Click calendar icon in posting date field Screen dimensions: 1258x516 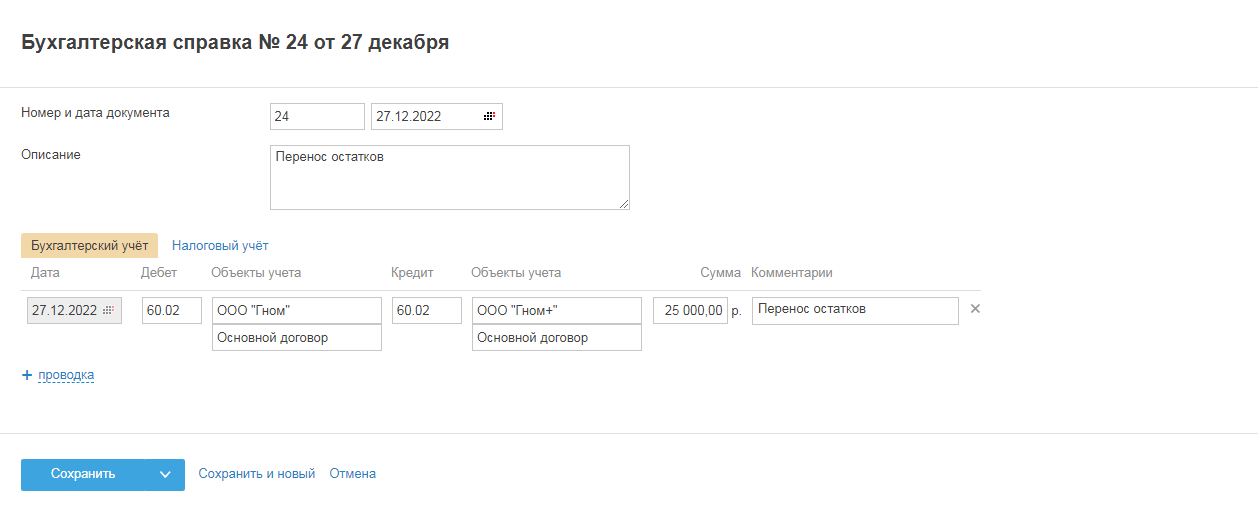point(109,311)
